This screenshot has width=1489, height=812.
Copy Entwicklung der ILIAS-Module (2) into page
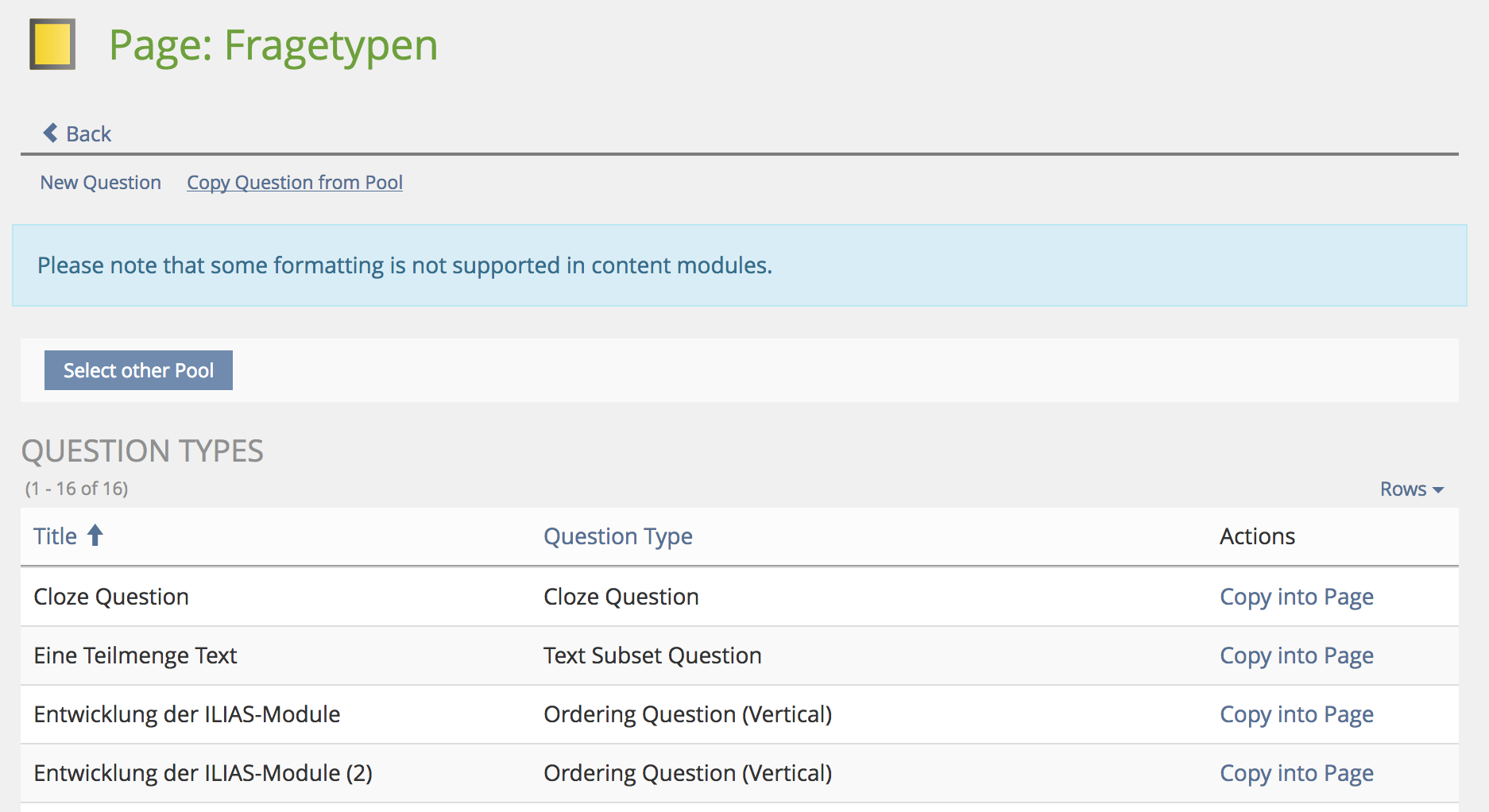click(1296, 773)
